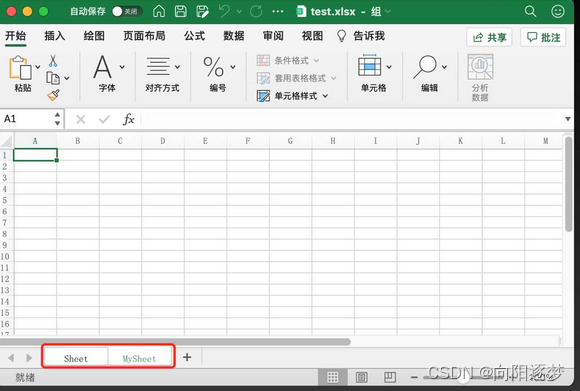
Task: Go to the 审阅 ribbon tab
Action: pyautogui.click(x=273, y=36)
